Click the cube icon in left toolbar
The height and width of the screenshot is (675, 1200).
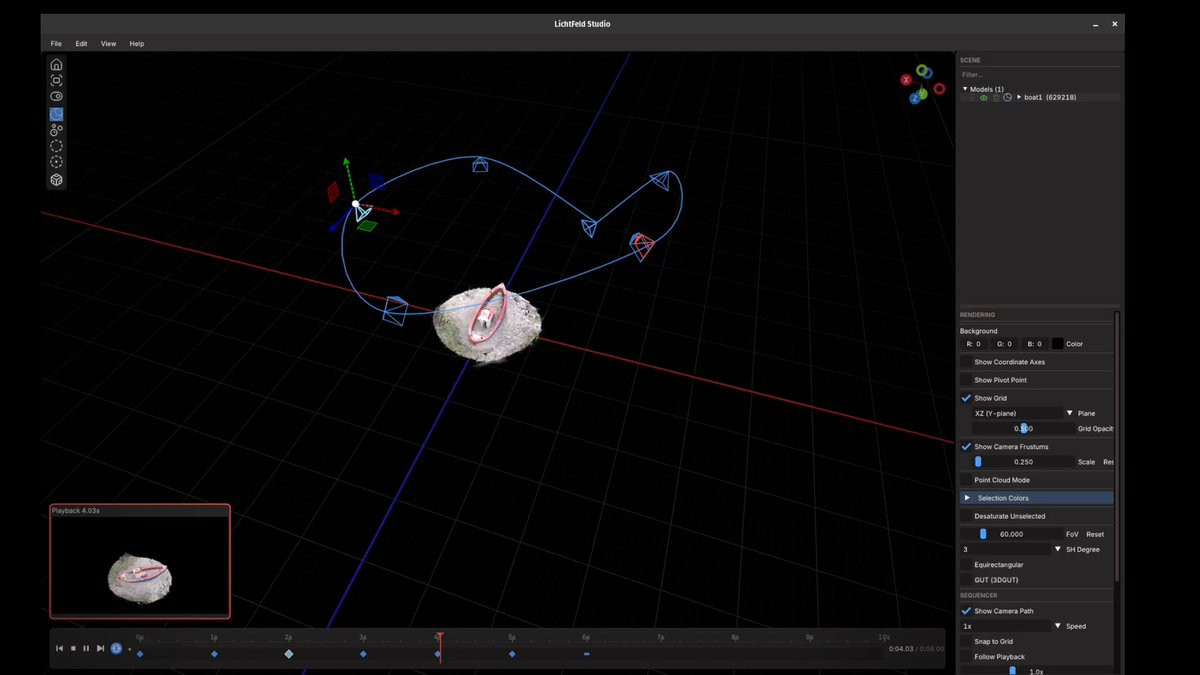pos(56,180)
